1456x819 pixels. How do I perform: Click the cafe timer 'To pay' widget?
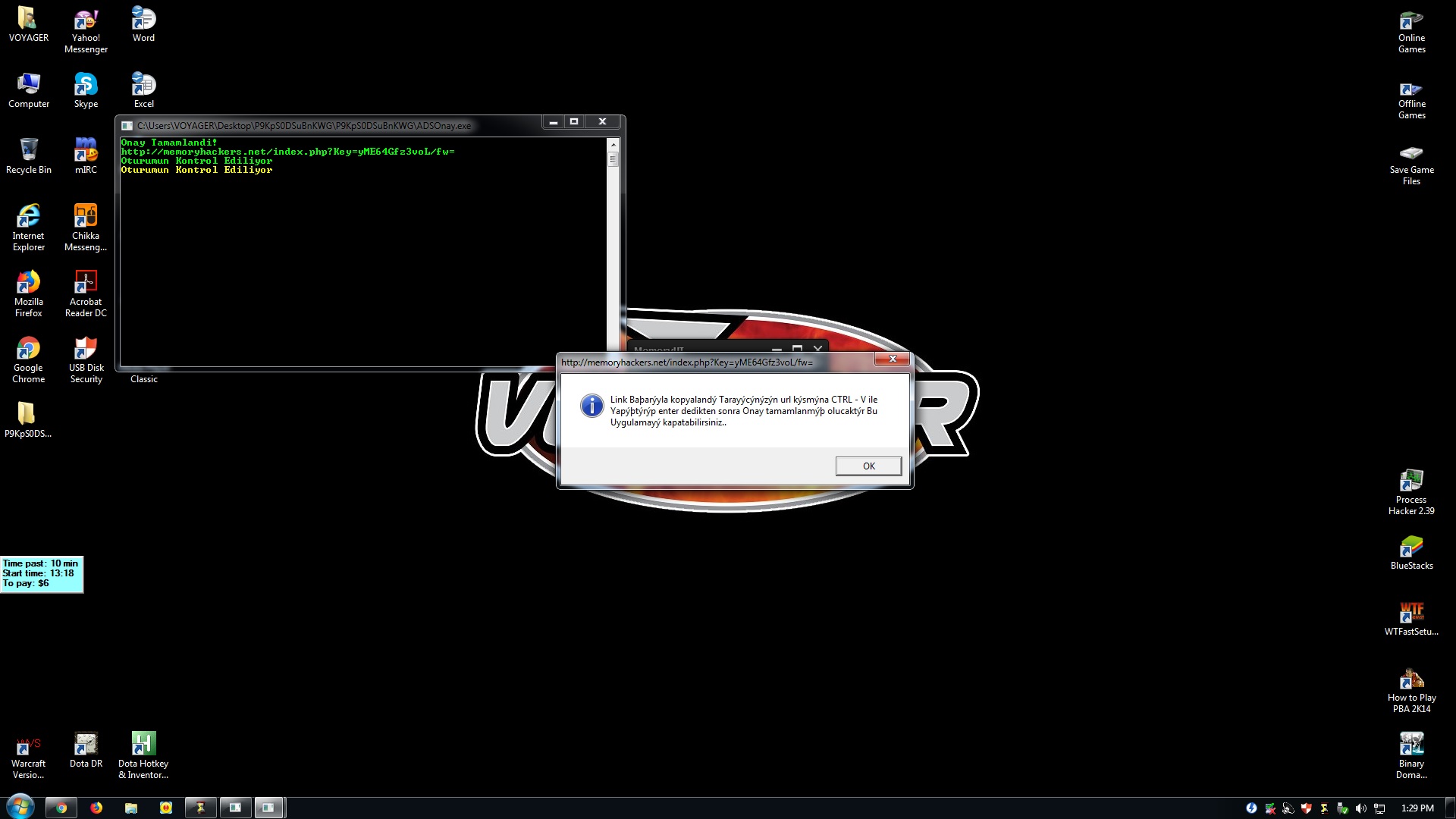[x=42, y=574]
